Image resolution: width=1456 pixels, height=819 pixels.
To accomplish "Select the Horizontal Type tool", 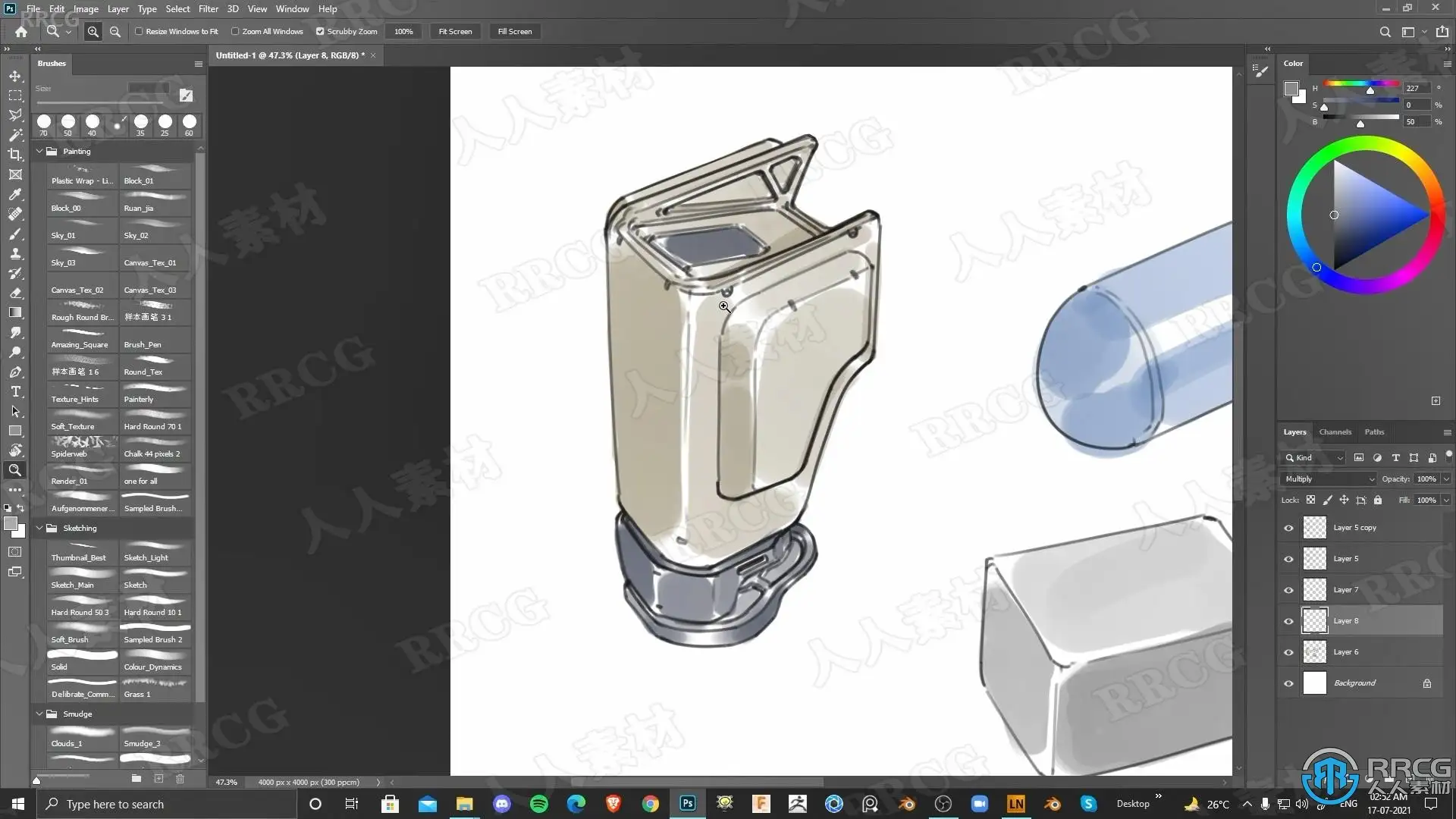I will 14,391.
